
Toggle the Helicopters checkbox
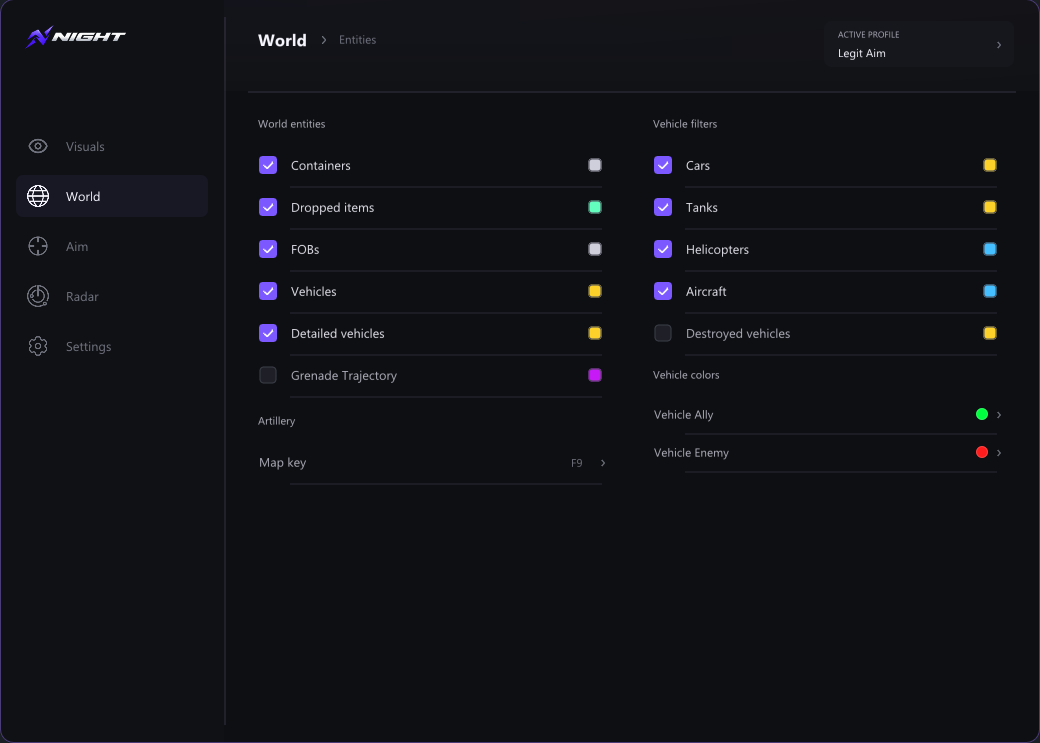point(663,249)
